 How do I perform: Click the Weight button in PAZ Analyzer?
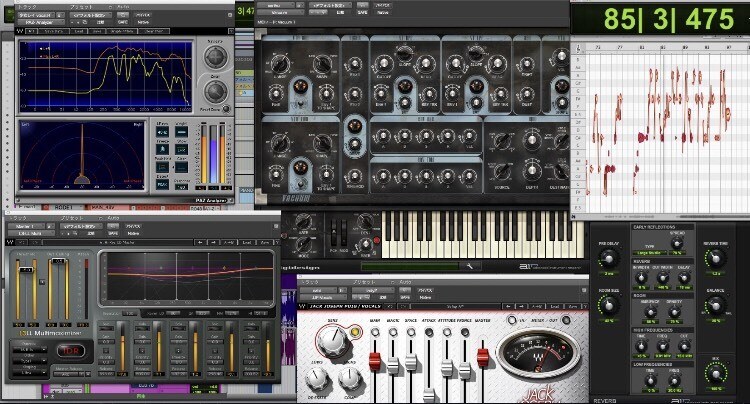181,132
